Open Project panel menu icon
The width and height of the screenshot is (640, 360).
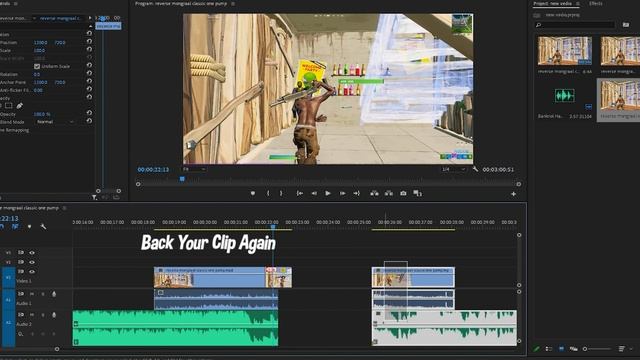pyautogui.click(x=578, y=4)
